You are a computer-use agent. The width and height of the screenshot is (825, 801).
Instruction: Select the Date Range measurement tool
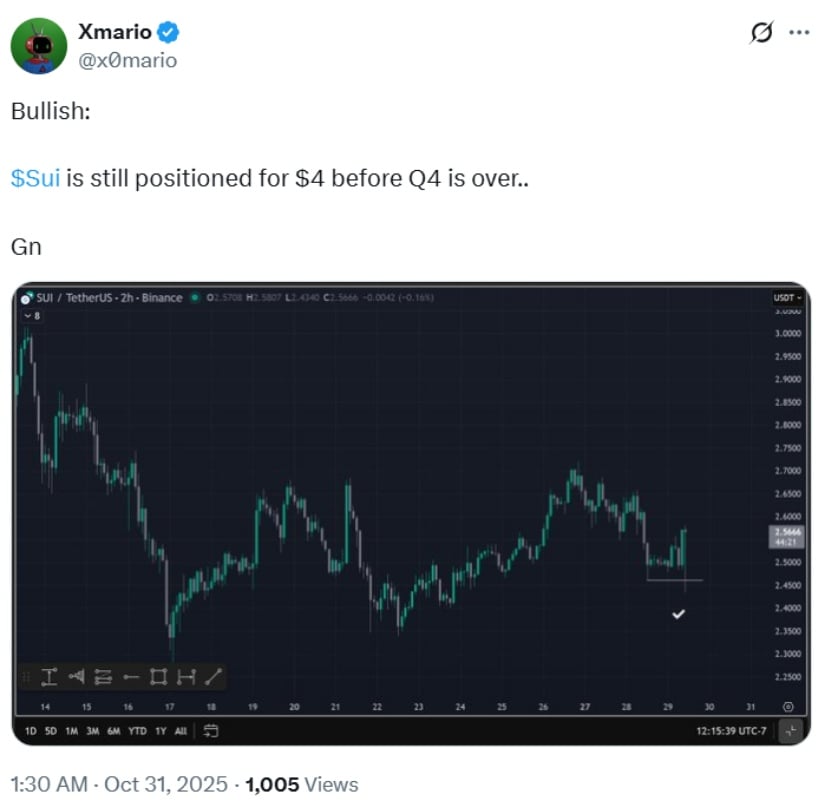point(185,677)
